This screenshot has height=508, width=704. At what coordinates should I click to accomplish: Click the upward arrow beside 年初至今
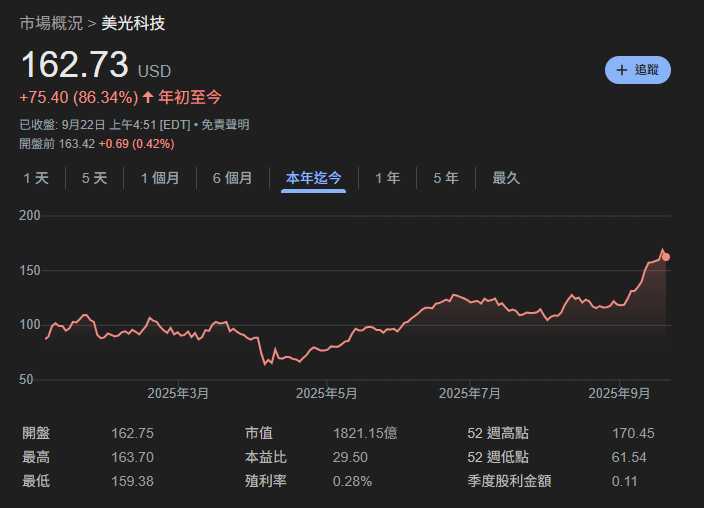(148, 97)
